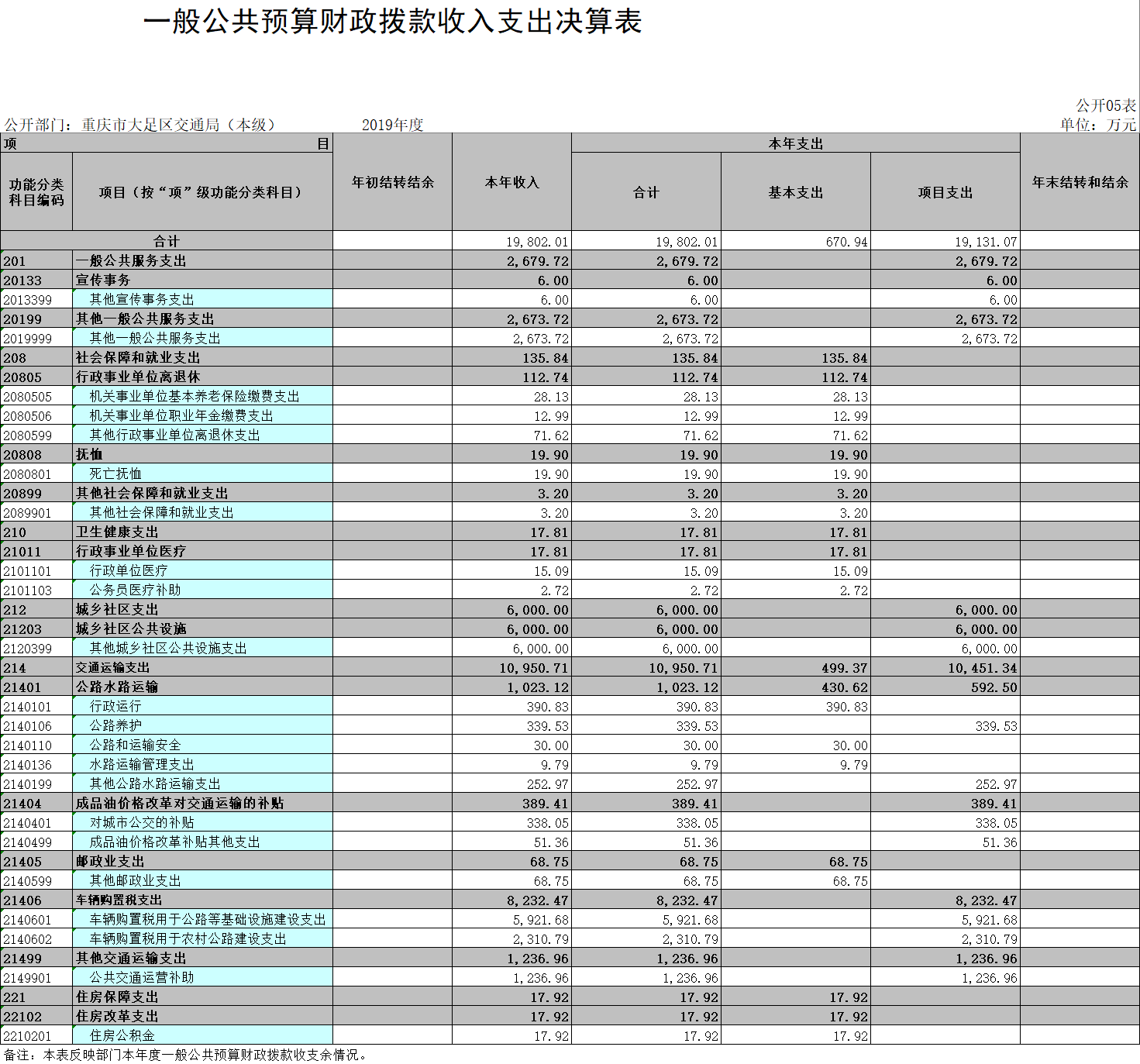Select 成品油价格改革补贴其他支出 cell
1140x1064 pixels.
click(x=203, y=842)
